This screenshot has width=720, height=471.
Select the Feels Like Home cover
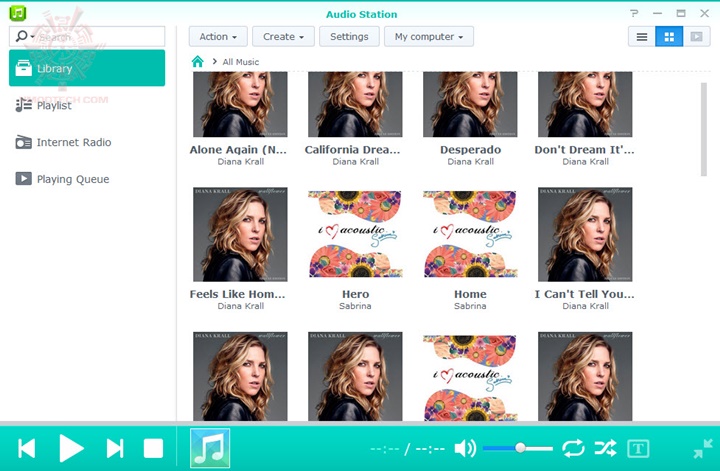pyautogui.click(x=240, y=234)
